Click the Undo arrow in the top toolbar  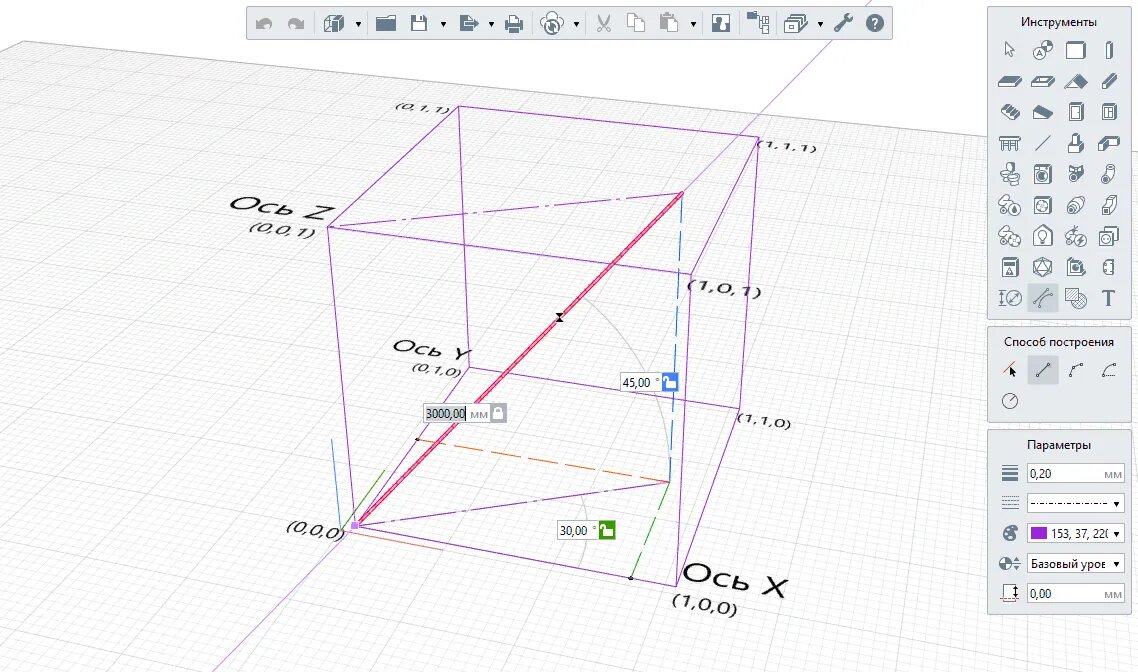263,24
